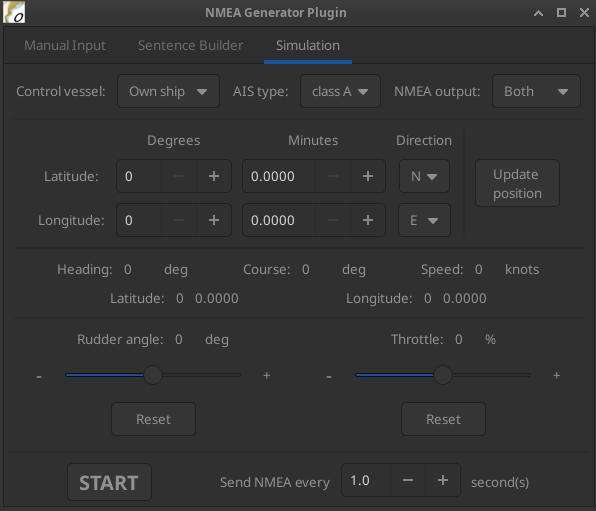Click the latitude minutes input field
Image resolution: width=596 pixels, height=511 pixels.
pos(279,176)
